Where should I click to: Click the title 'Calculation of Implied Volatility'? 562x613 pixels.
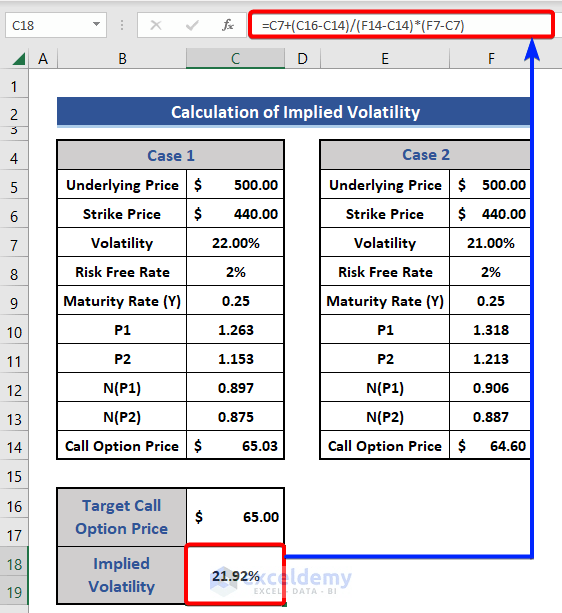click(294, 112)
